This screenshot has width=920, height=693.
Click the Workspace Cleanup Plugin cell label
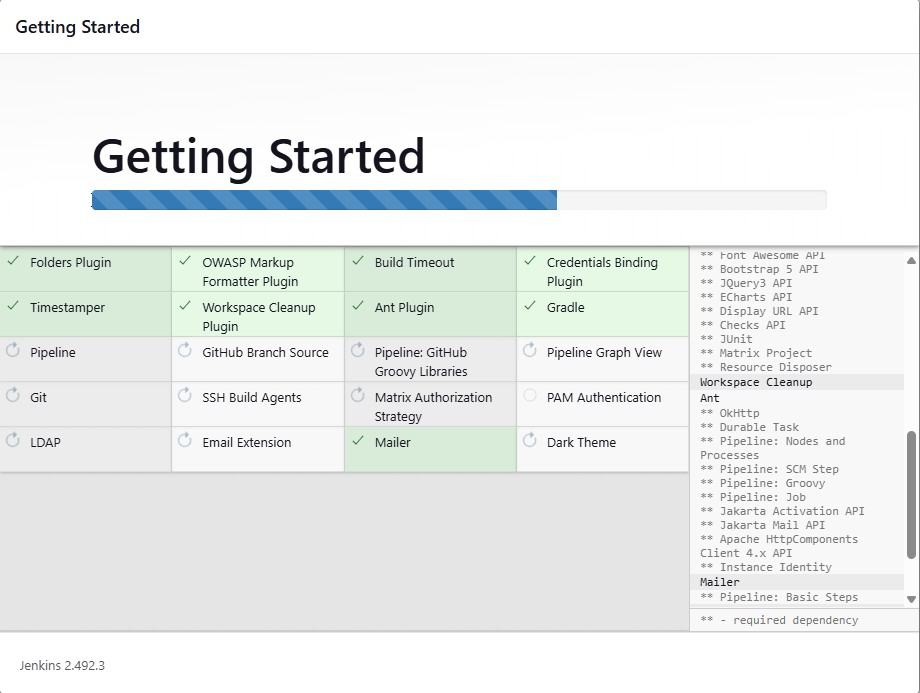click(x=259, y=317)
